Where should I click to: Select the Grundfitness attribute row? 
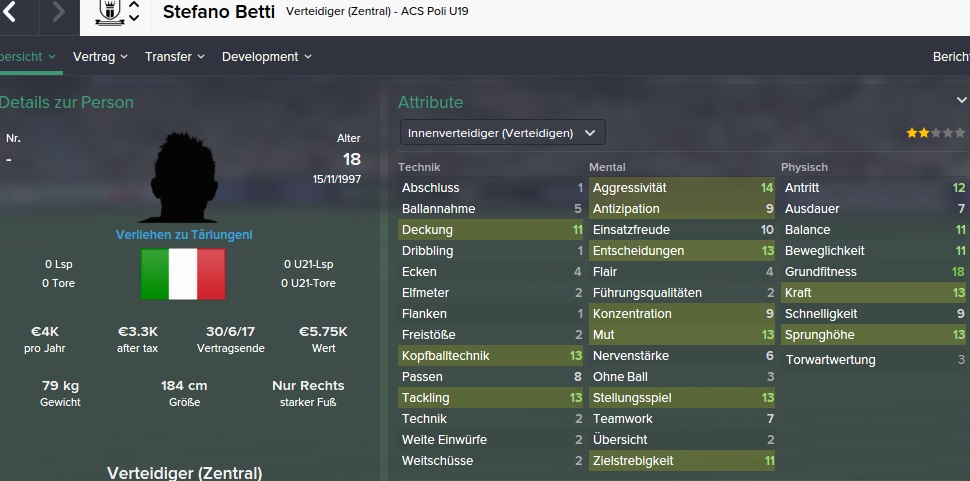(x=874, y=272)
